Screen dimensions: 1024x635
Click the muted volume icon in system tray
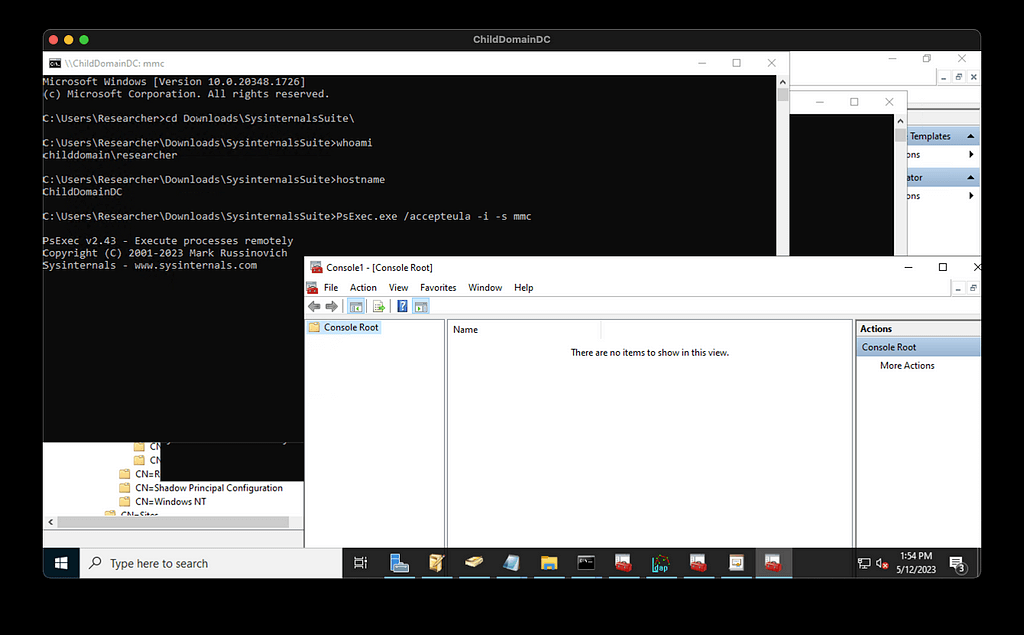tap(882, 563)
